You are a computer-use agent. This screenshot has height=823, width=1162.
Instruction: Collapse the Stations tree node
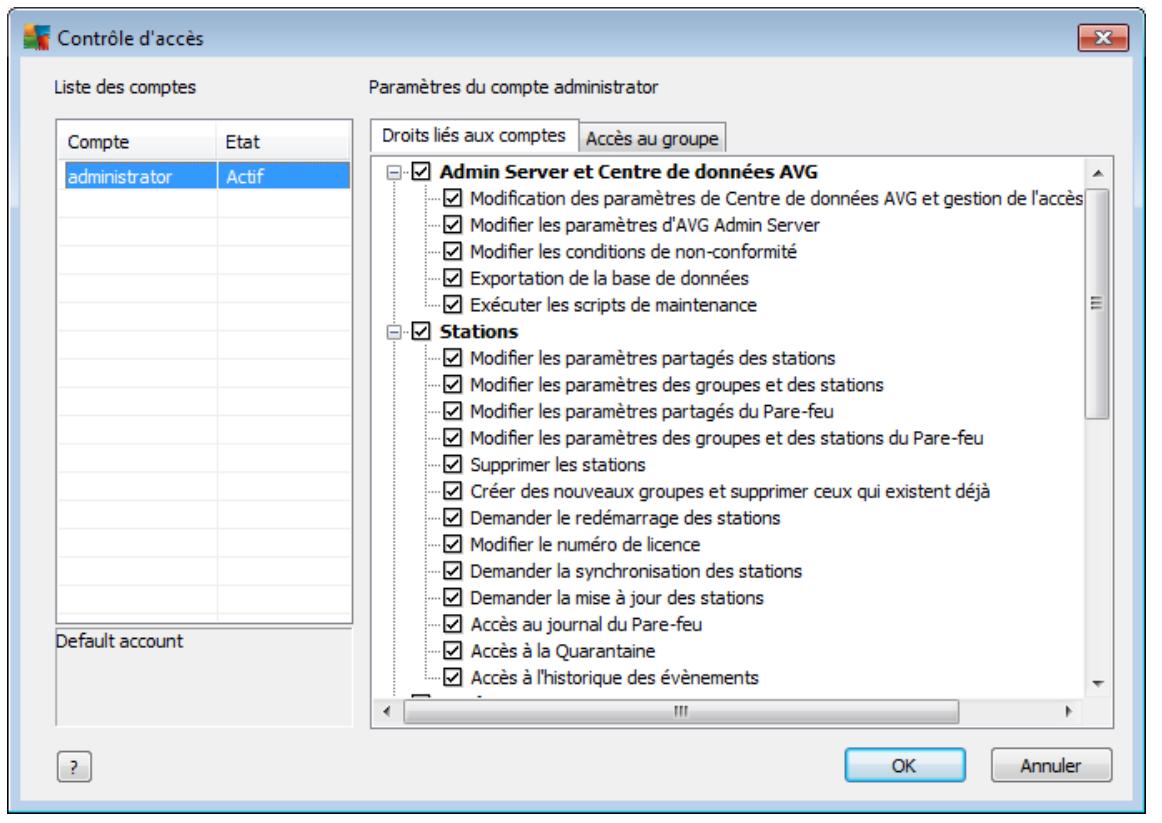click(x=394, y=332)
